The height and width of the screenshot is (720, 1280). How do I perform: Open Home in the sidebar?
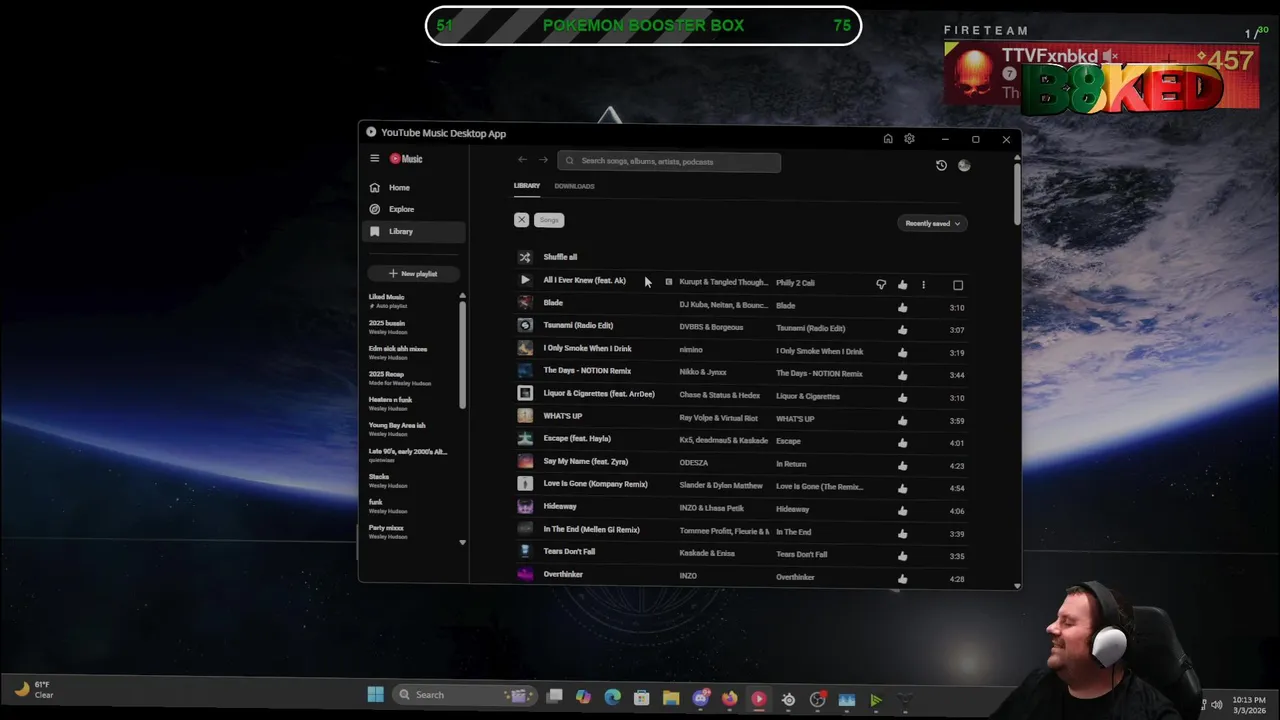tap(414, 187)
